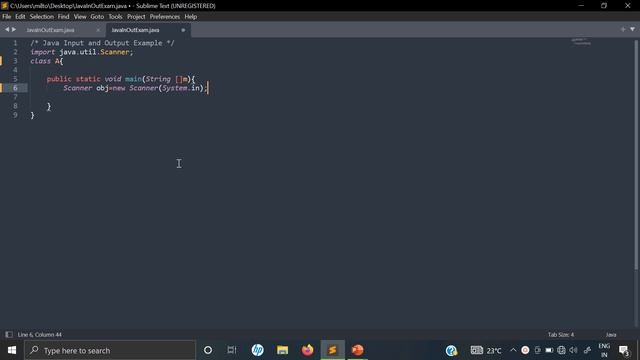
Task: Open the Project menu
Action: coord(136,17)
